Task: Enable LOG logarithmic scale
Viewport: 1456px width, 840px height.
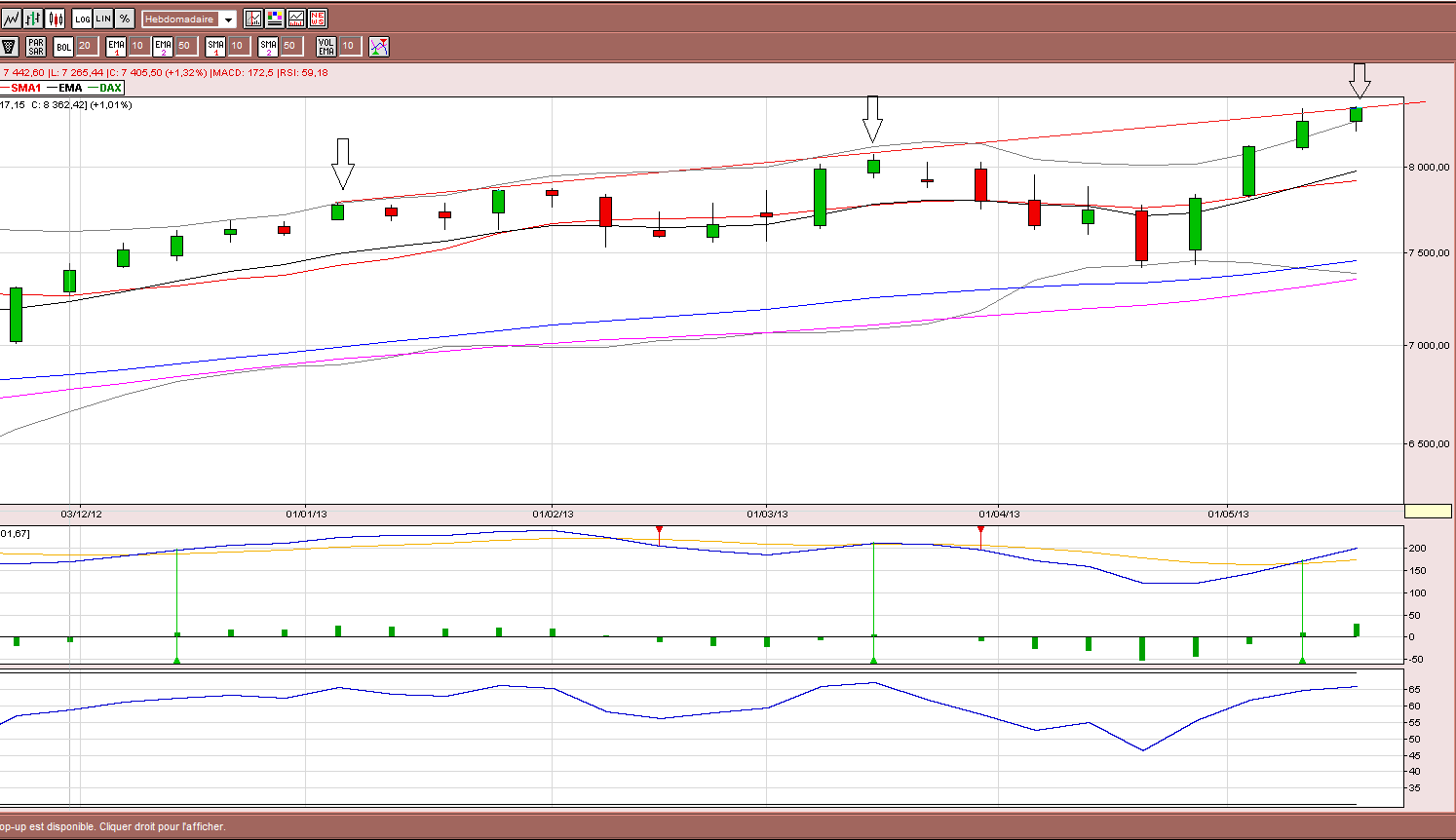Action: [x=83, y=19]
